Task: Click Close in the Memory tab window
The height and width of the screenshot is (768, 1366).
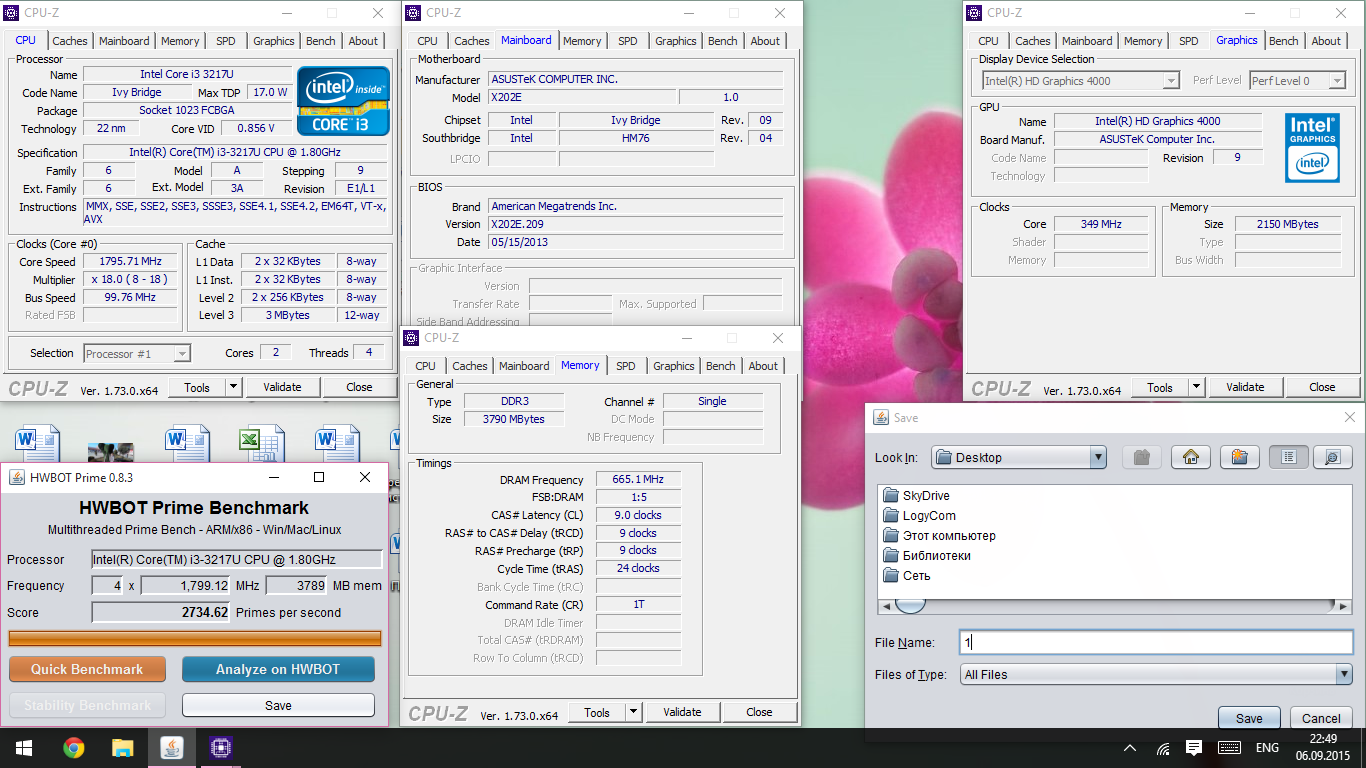Action: coord(760,712)
